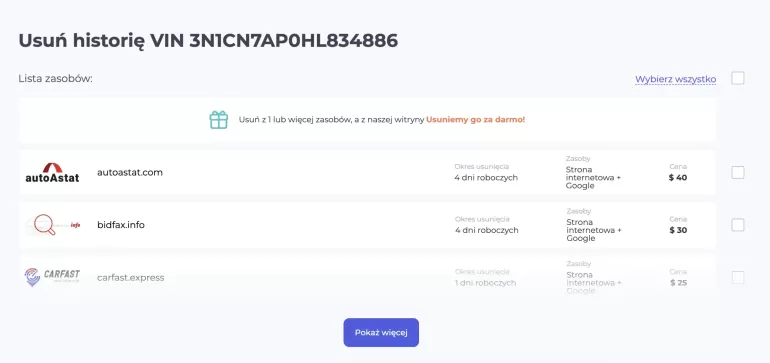Click the Wybierz wszystko link
This screenshot has height=363, width=770.
(x=675, y=79)
